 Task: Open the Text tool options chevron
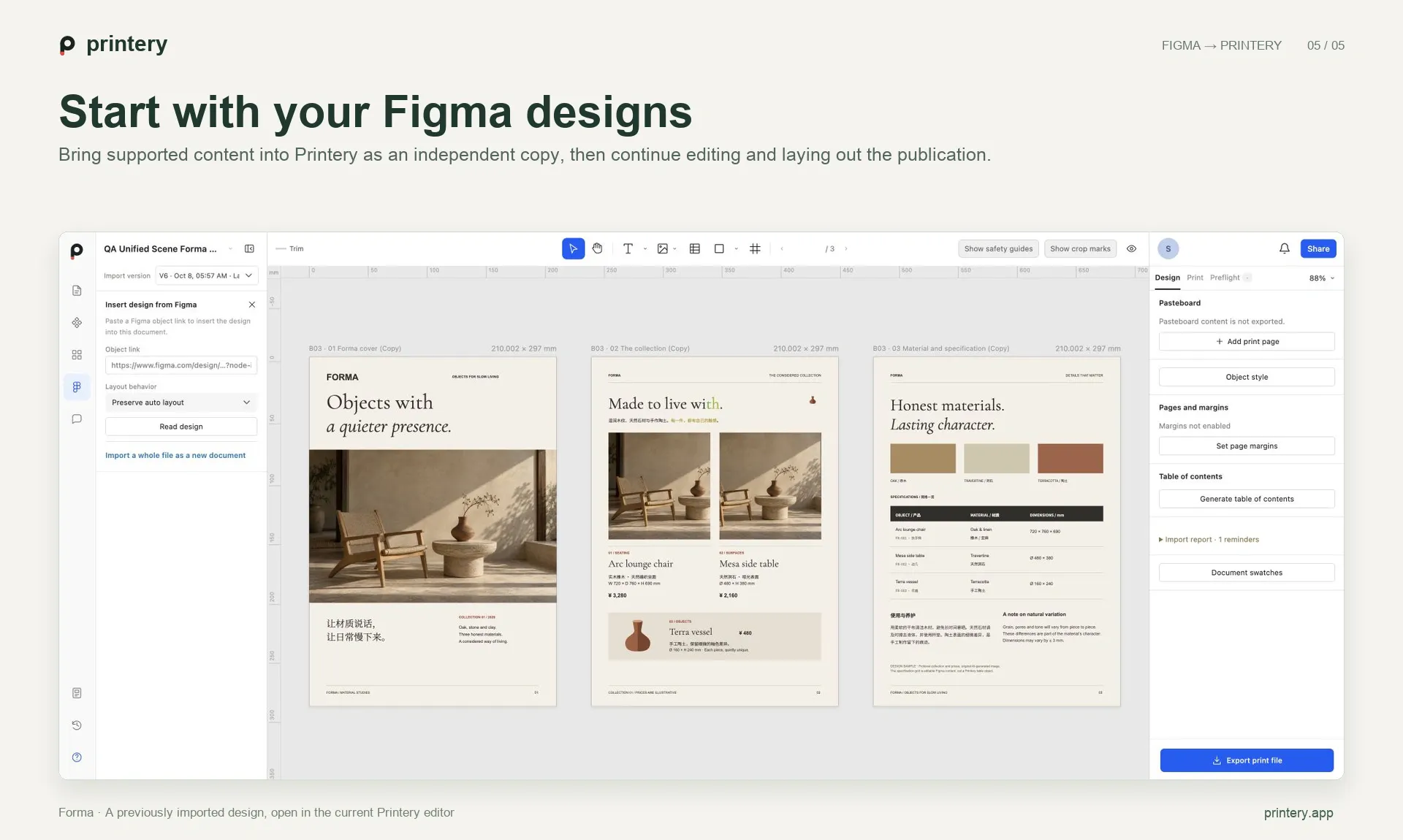tap(645, 249)
